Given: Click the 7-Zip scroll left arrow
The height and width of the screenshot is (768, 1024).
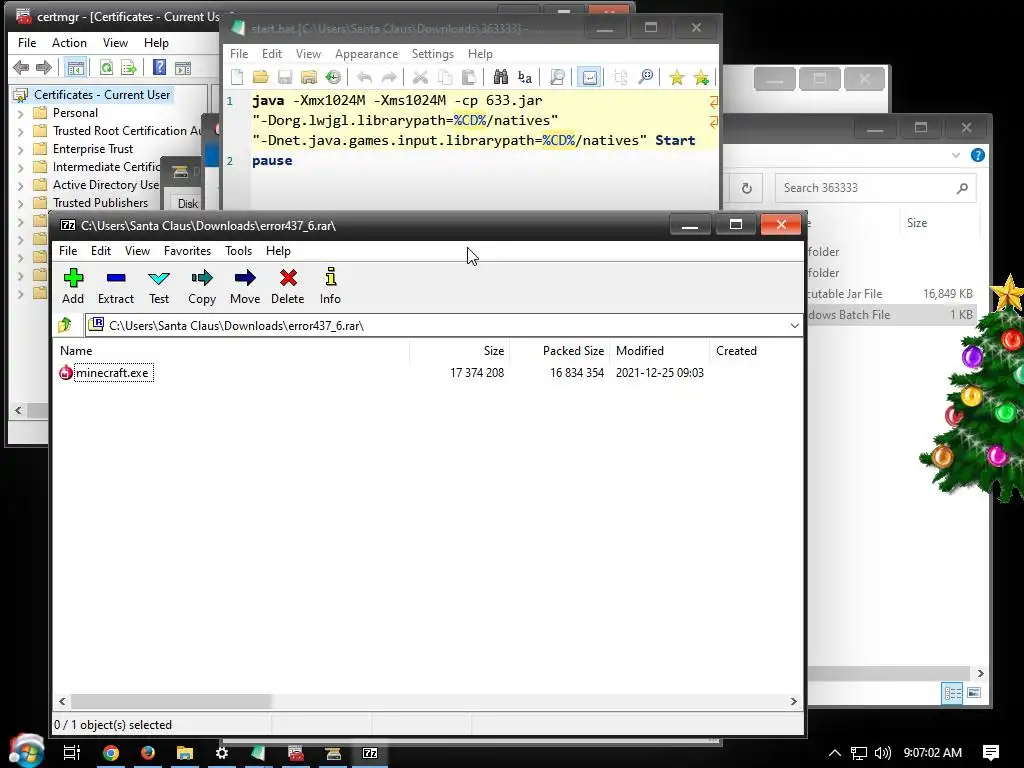Looking at the screenshot, I should click(62, 701).
